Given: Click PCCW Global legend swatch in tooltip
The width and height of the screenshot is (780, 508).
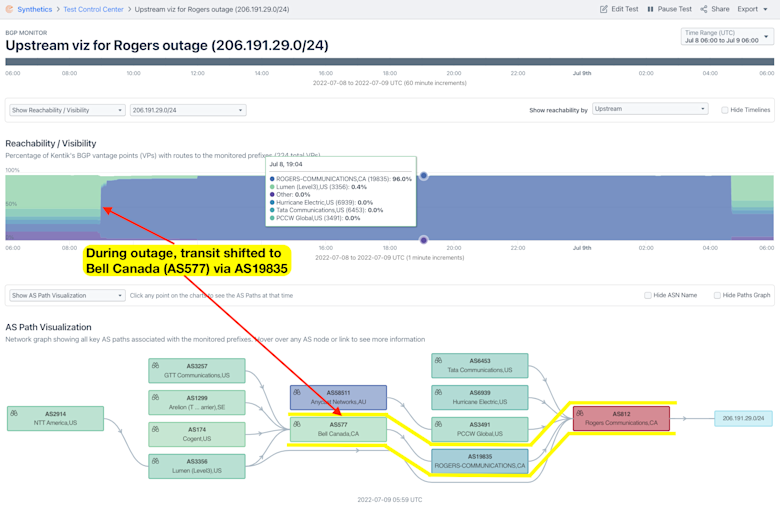Looking at the screenshot, I should click(x=272, y=218).
